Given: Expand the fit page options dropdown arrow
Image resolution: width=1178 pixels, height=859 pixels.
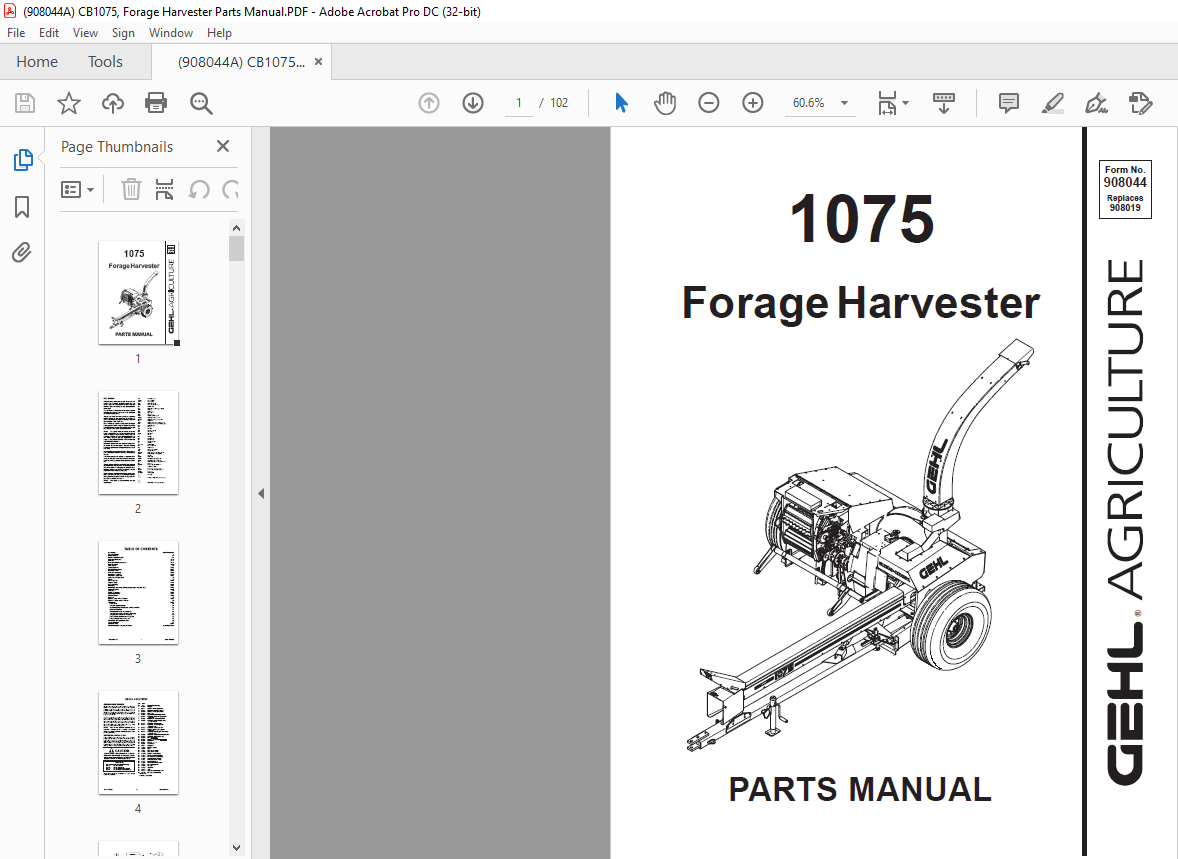Looking at the screenshot, I should click(905, 103).
